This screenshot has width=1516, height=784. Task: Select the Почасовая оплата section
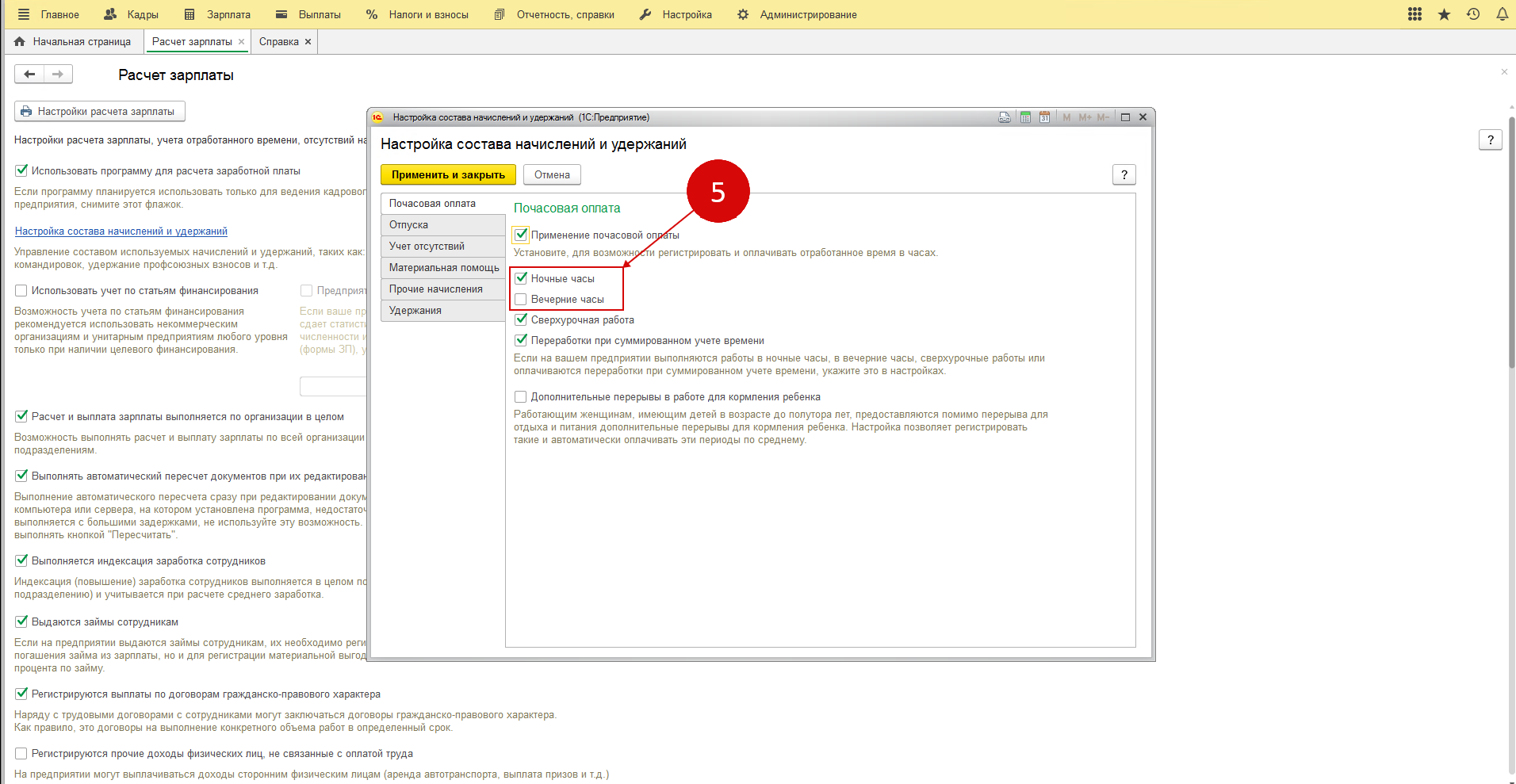[442, 203]
